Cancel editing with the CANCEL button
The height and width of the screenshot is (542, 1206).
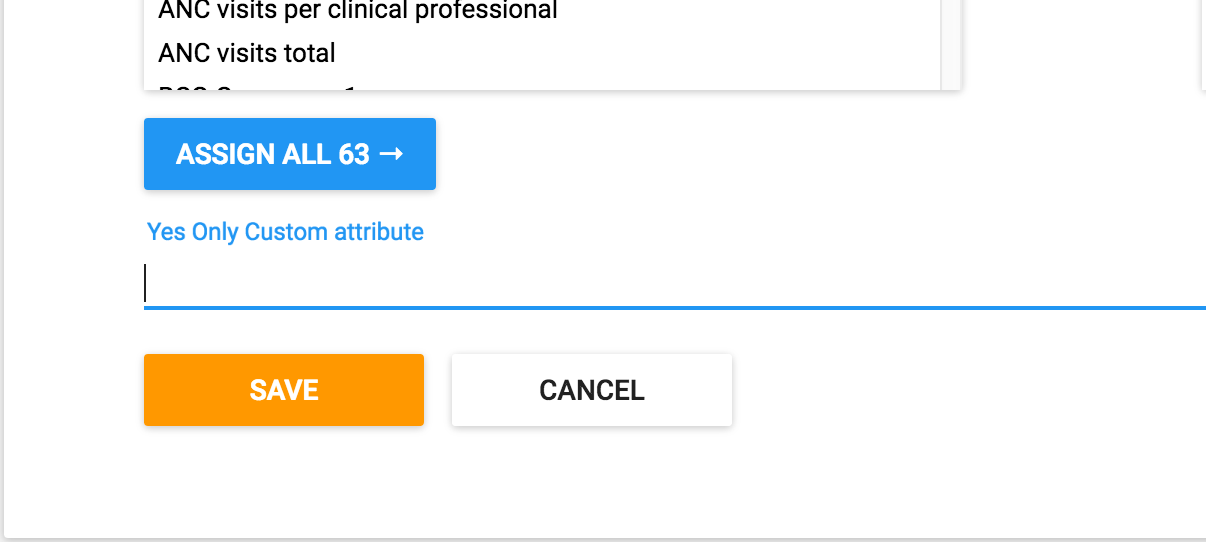coord(592,390)
